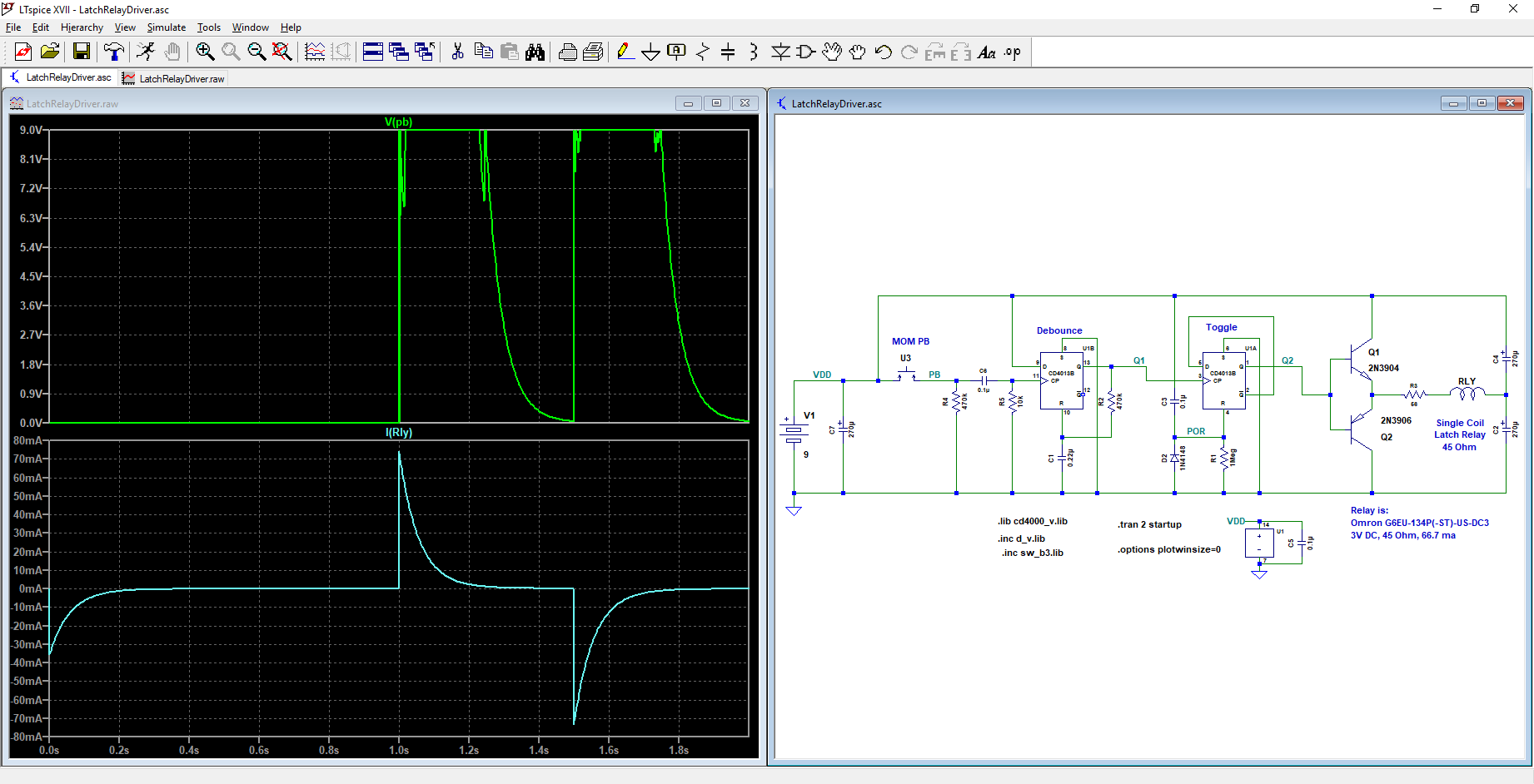Select the Cut scissors tool
1534x784 pixels.
tap(457, 52)
